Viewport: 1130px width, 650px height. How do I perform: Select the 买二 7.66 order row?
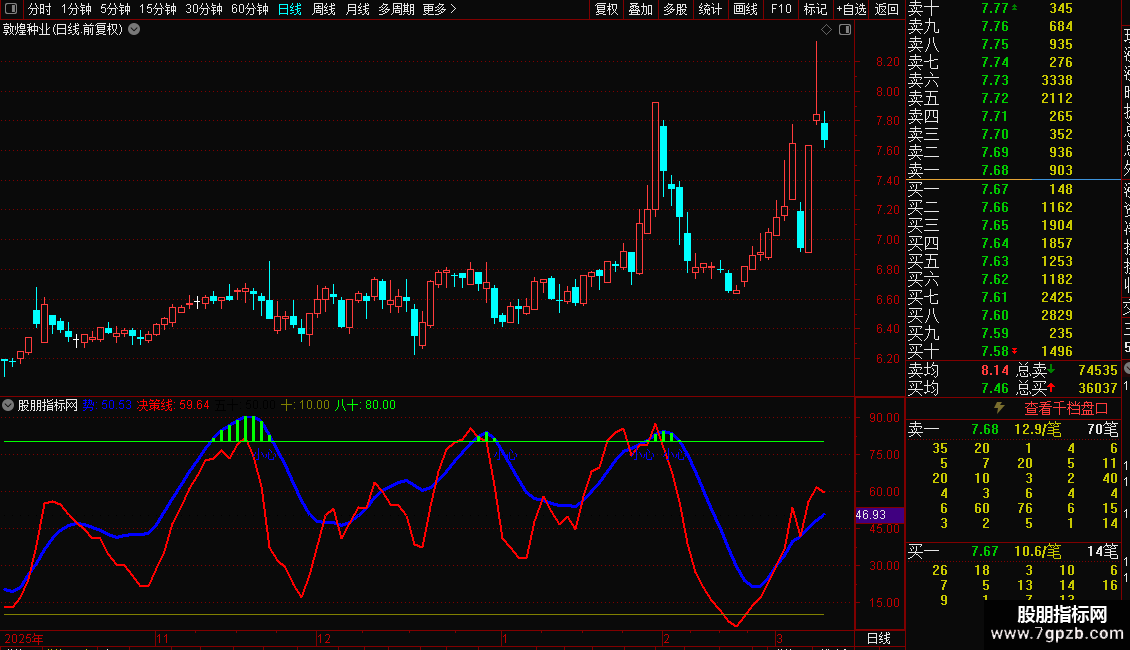1013,208
